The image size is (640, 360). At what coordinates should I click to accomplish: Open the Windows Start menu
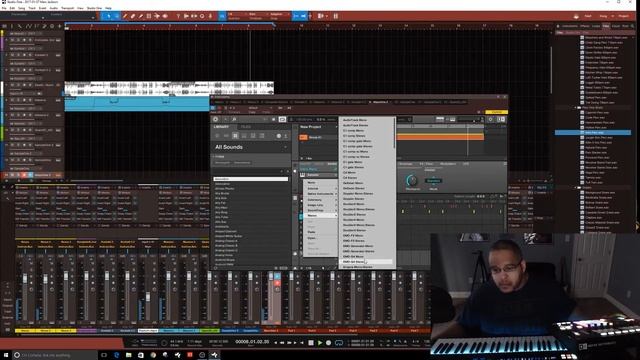6,355
